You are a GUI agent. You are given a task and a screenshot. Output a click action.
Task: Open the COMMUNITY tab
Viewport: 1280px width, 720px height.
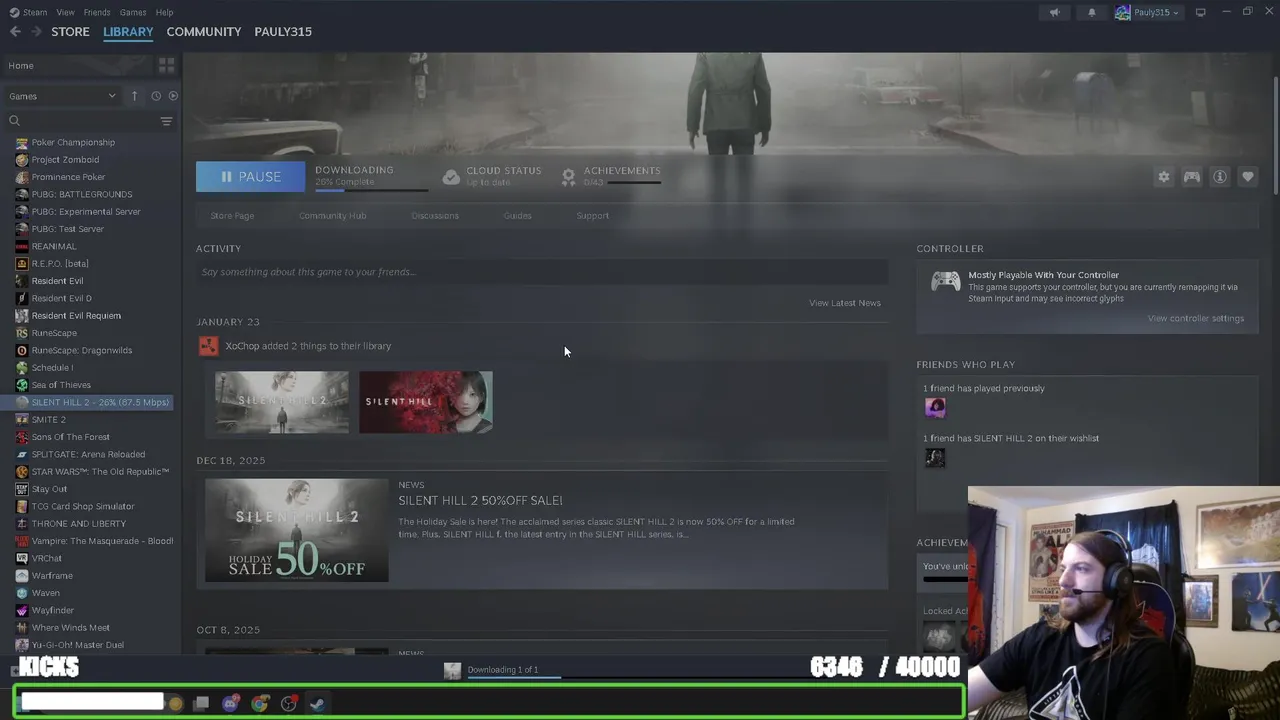tap(204, 32)
